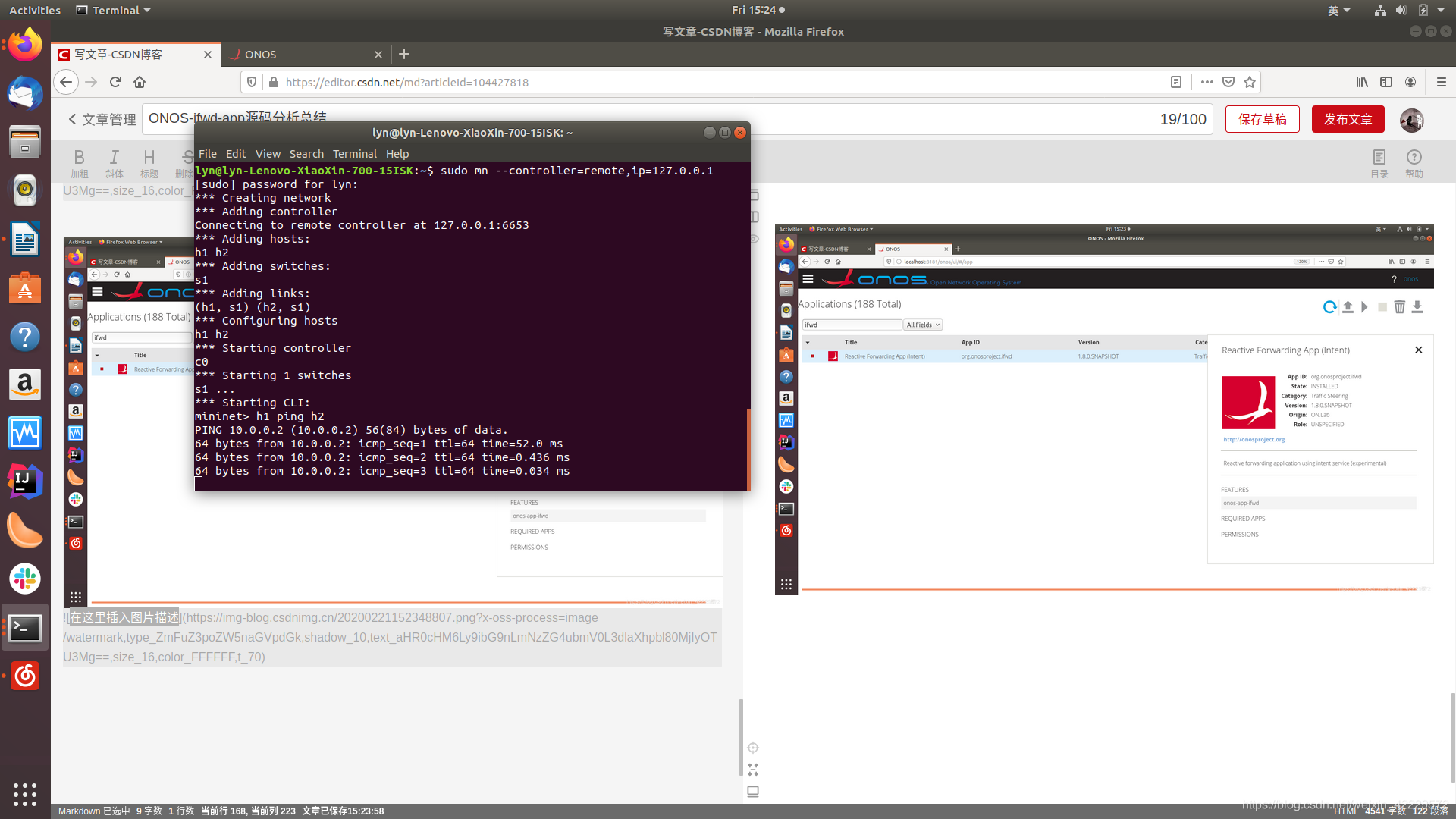
Task: Open Firefox hamburger menu
Action: [1442, 82]
